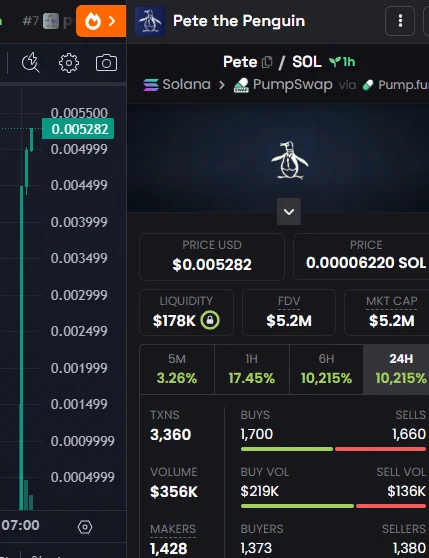Click the MAKERS 1,428 value
Image resolution: width=429 pixels, height=558 pixels.
(x=169, y=548)
